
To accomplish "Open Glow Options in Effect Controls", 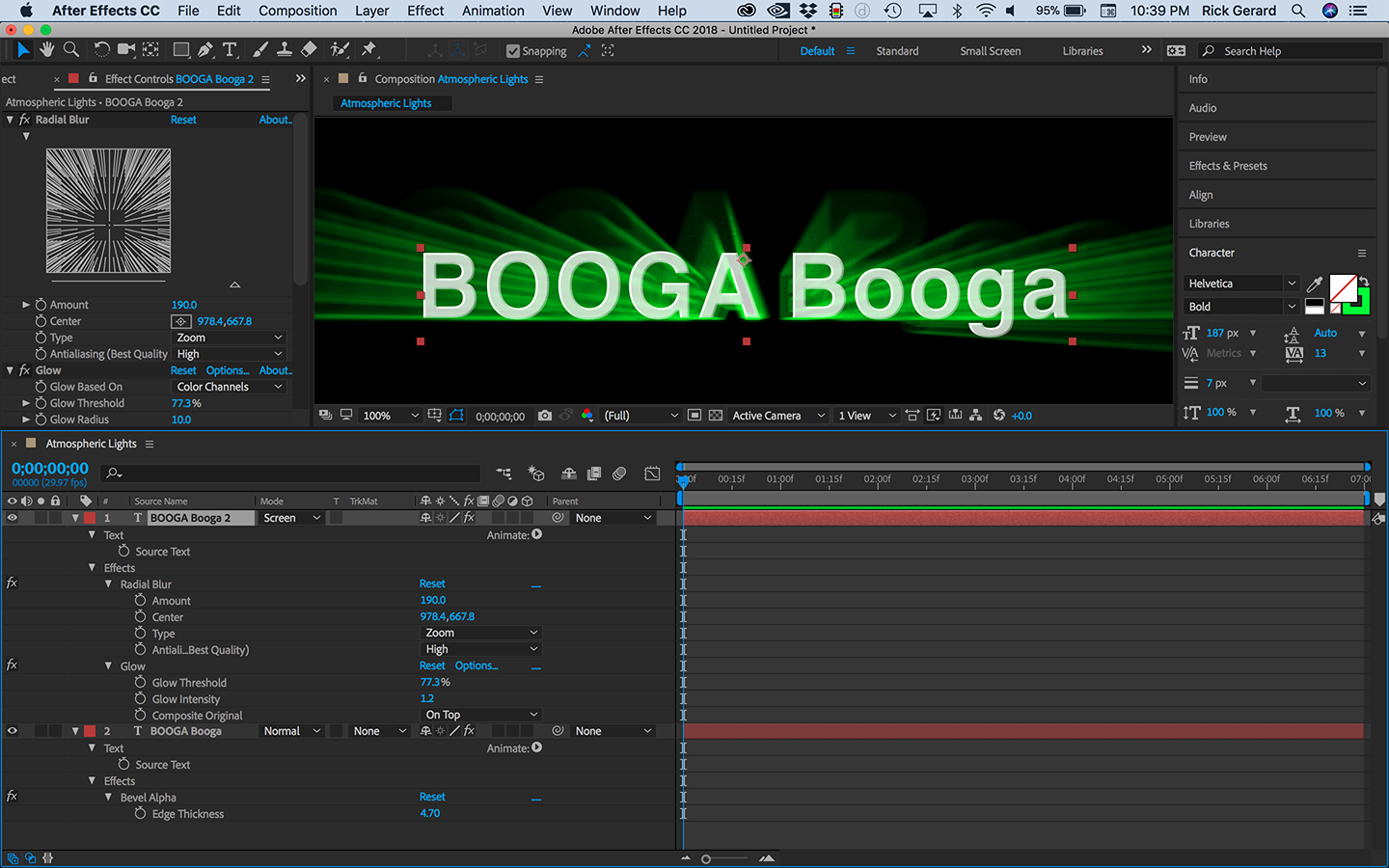I will click(x=227, y=370).
